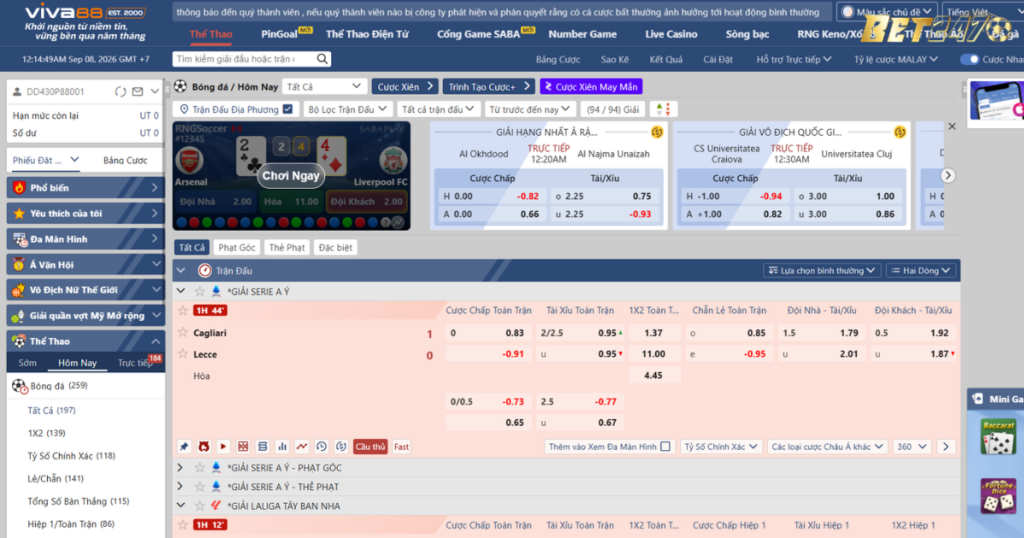Open Number Game menu
This screenshot has width=1024, height=538.
click(583, 34)
